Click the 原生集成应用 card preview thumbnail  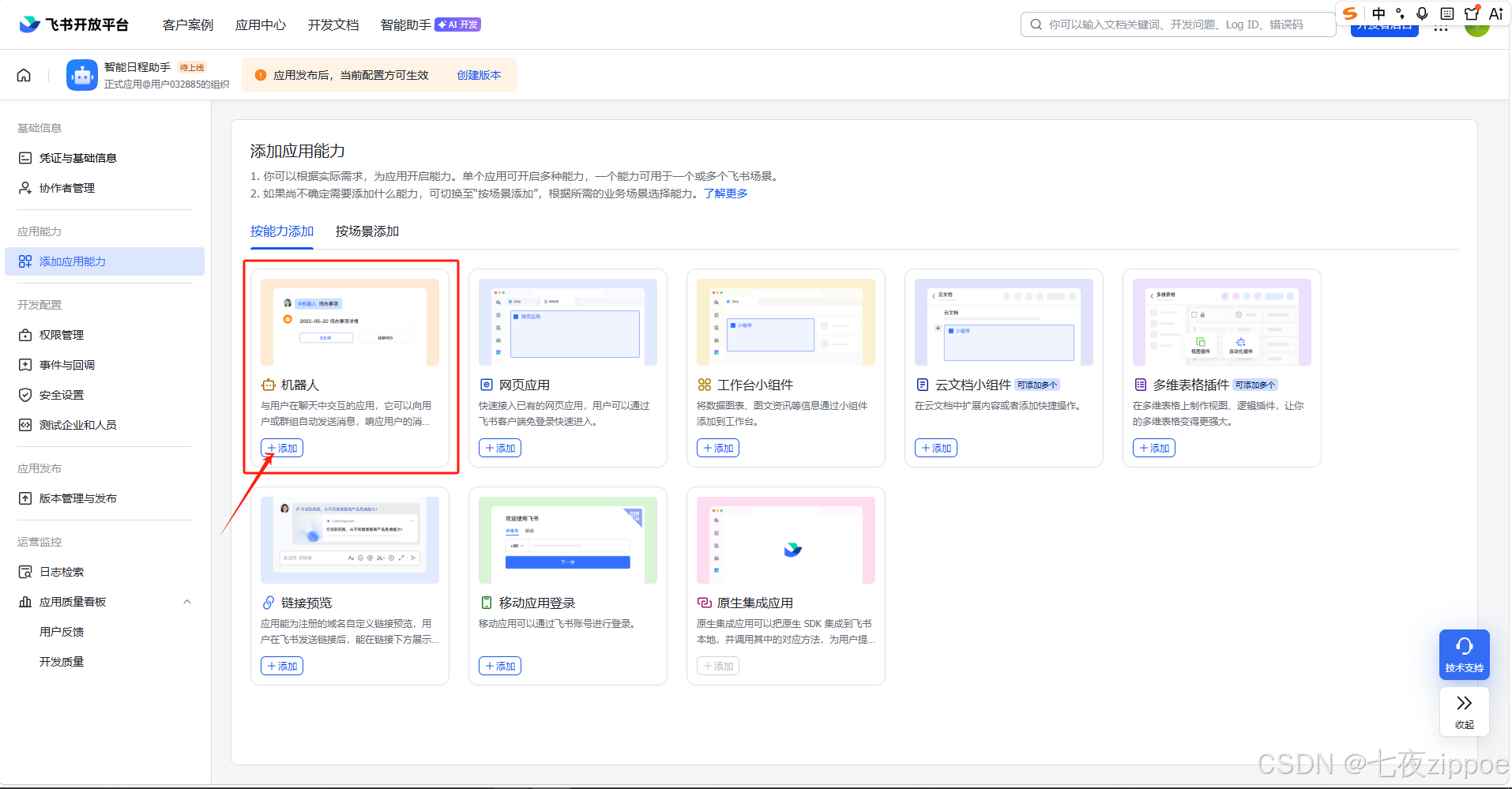pos(786,540)
